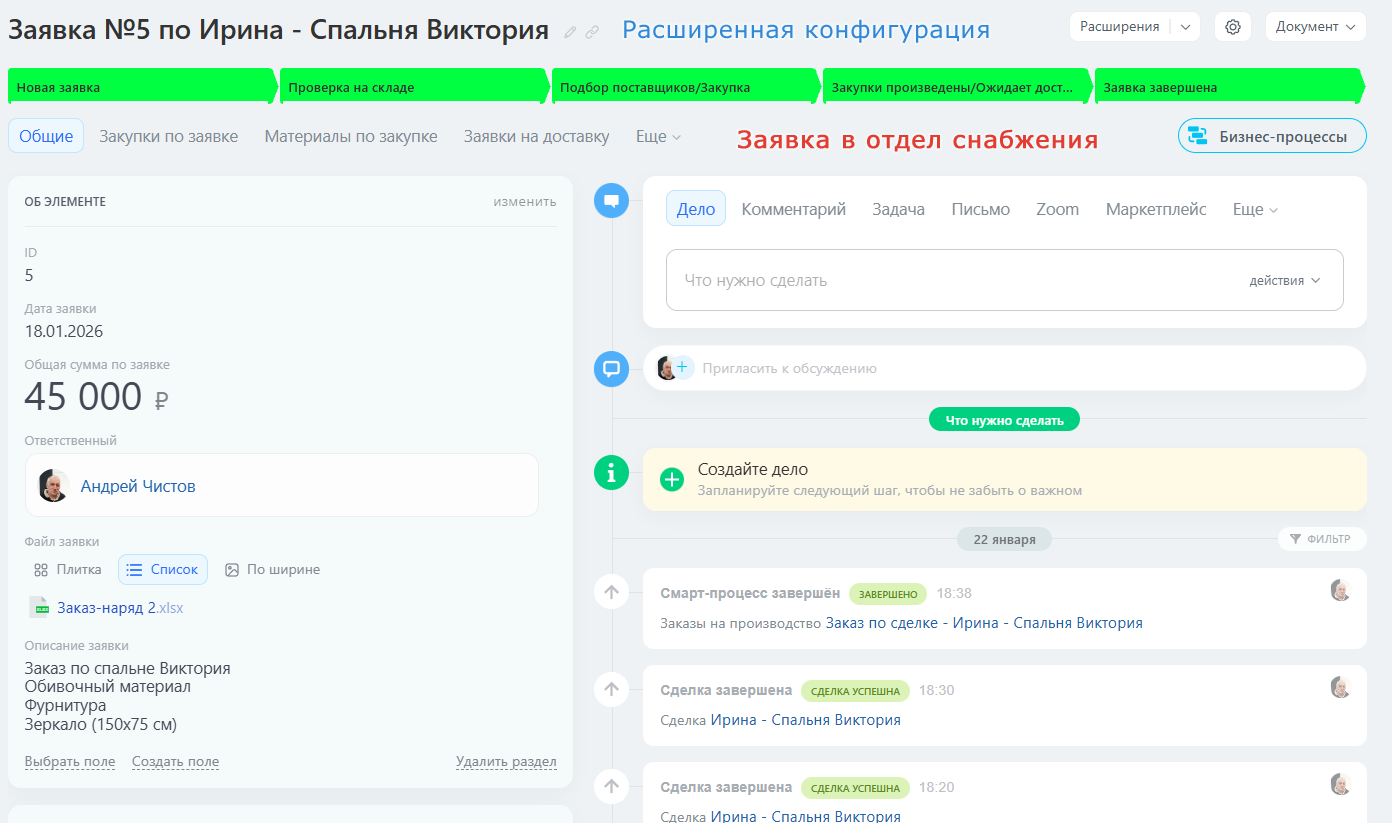
Task: Switch file view to Плитка
Action: [68, 570]
